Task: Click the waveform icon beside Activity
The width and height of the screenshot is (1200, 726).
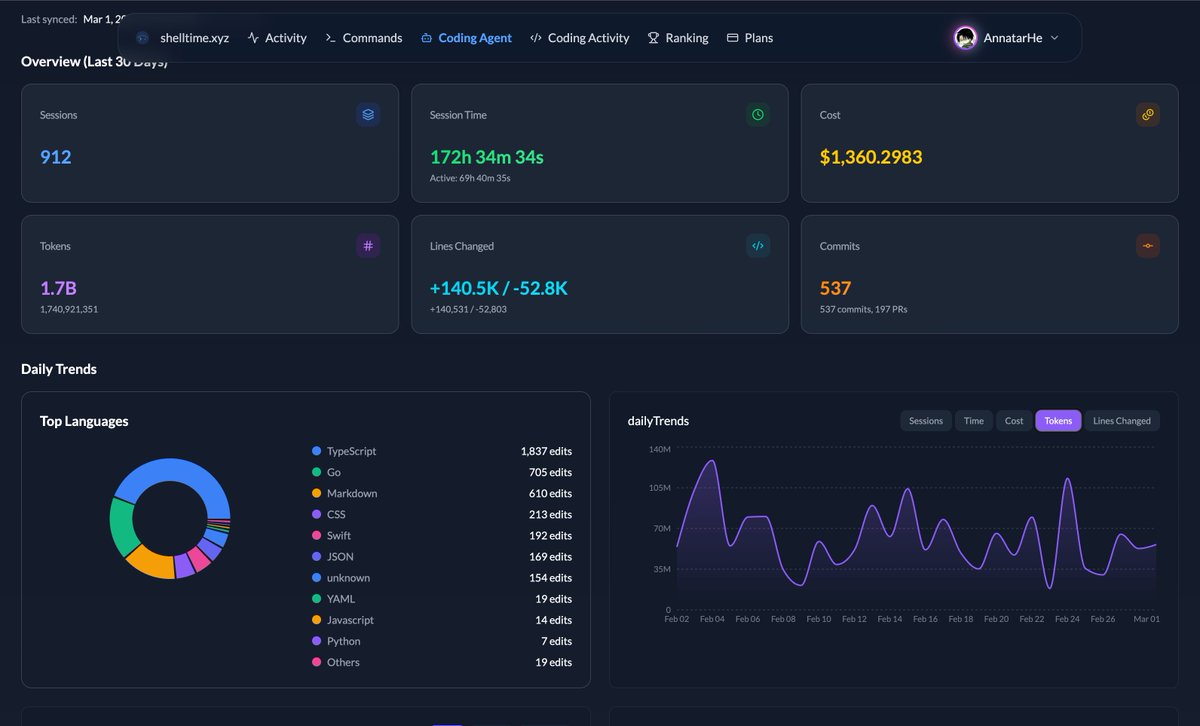Action: (x=253, y=37)
